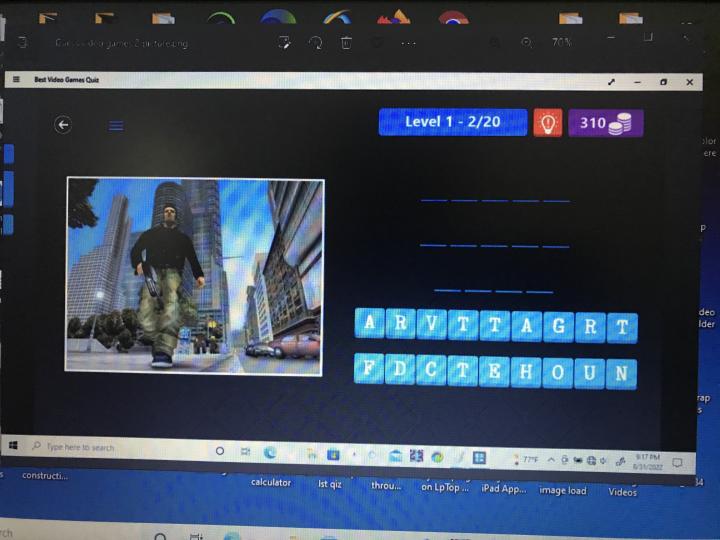Enlarge the game screenshot of the man walking
Image resolution: width=720 pixels, height=540 pixels.
195,276
